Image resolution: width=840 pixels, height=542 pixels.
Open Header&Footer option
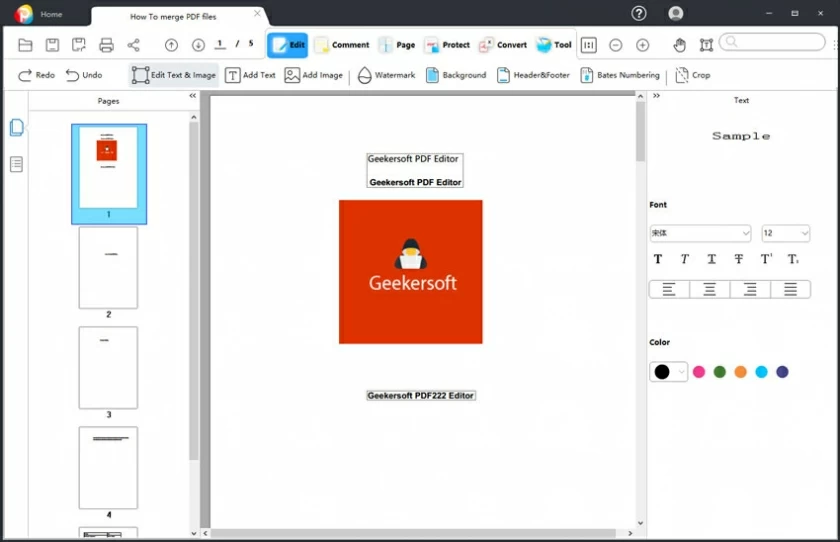[533, 75]
